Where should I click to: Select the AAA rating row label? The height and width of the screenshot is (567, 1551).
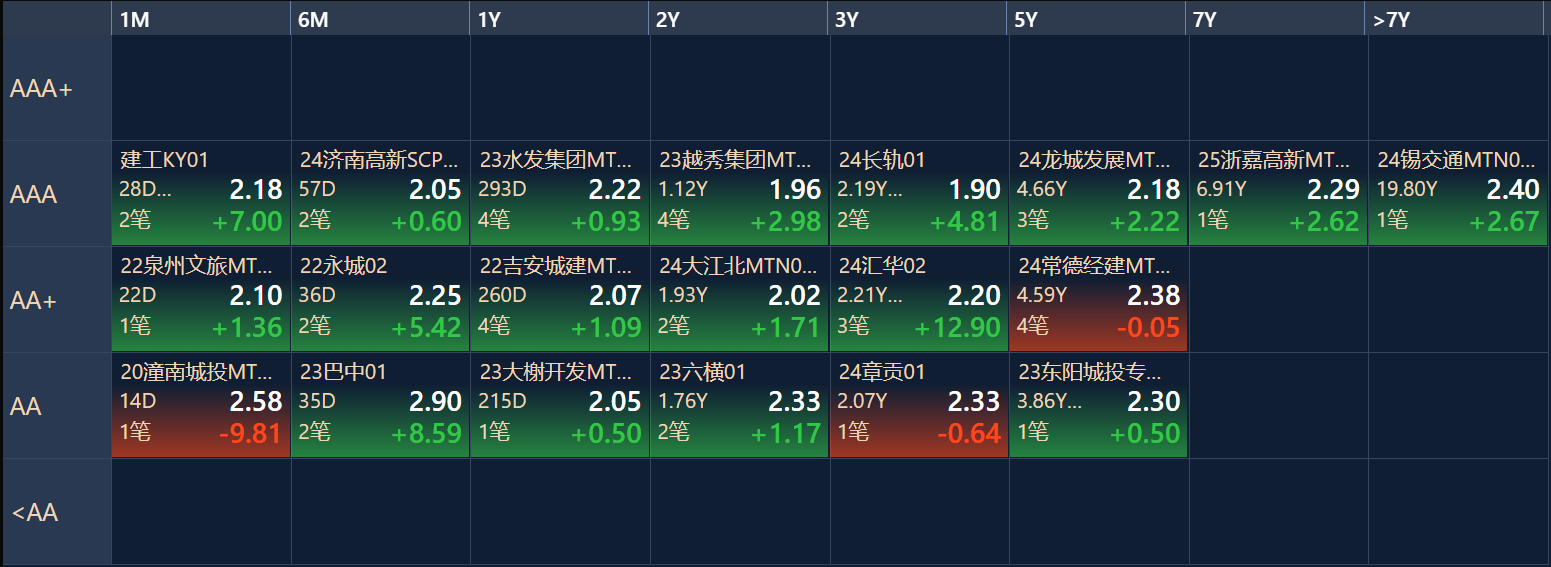(57, 194)
